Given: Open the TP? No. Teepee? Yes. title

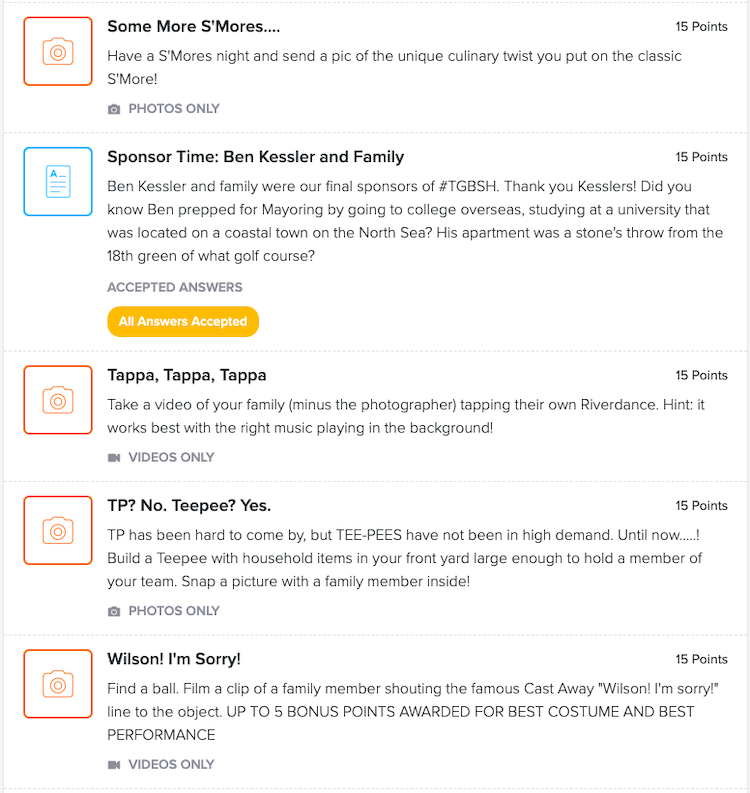Looking at the screenshot, I should (189, 506).
